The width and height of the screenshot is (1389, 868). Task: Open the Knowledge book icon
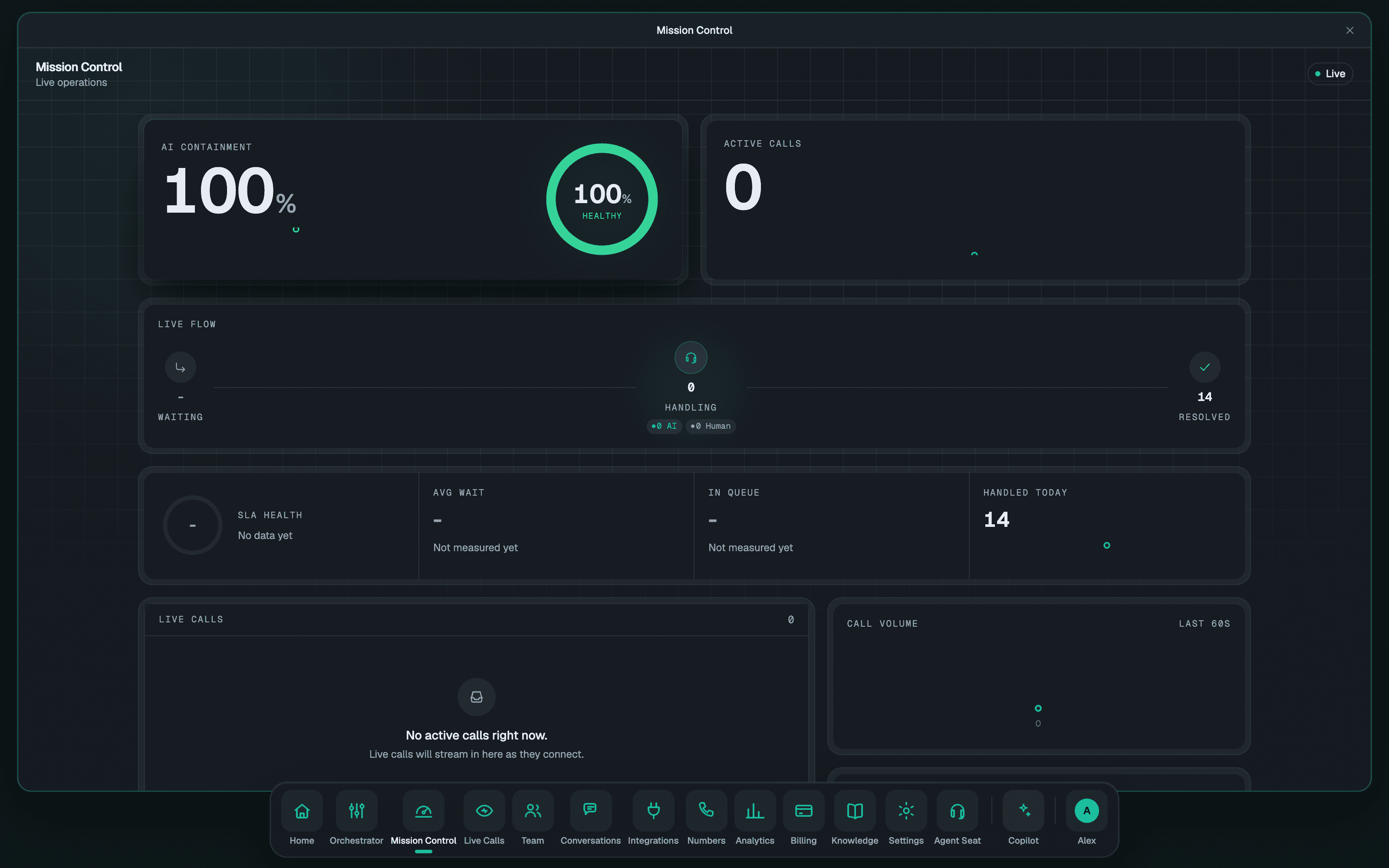point(855,810)
